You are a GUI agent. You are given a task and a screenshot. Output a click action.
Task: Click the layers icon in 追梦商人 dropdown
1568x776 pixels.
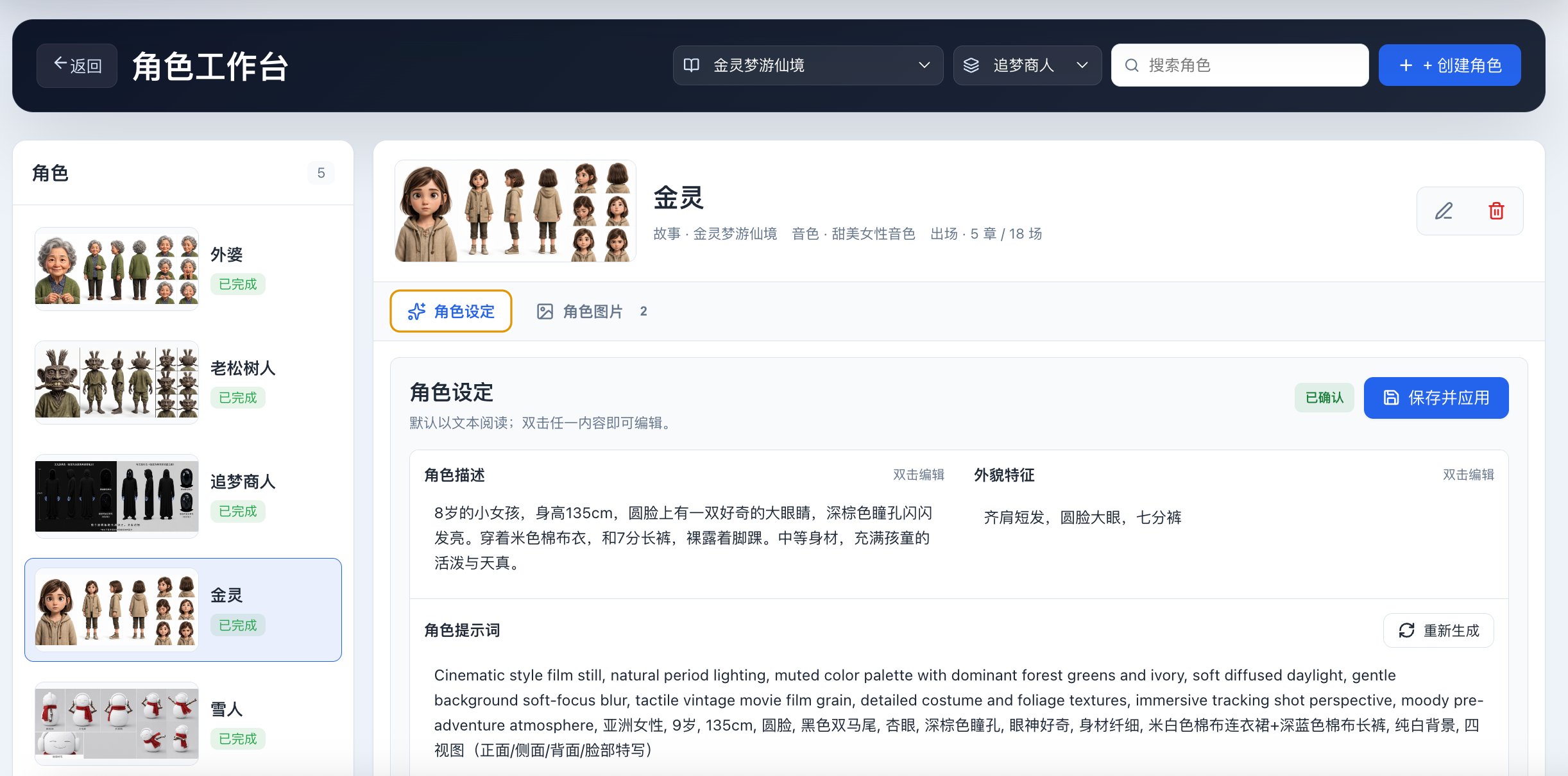tap(971, 65)
